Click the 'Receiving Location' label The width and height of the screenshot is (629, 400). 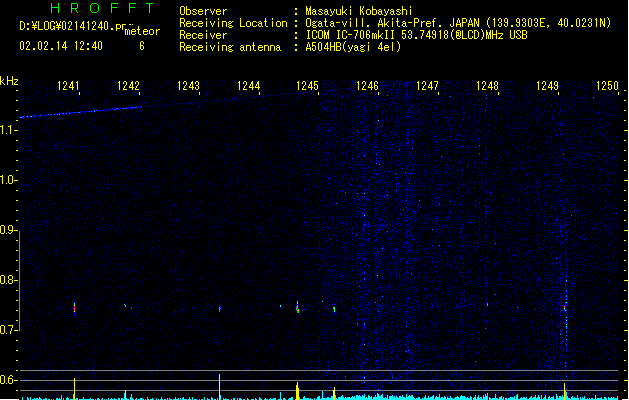[x=233, y=23]
